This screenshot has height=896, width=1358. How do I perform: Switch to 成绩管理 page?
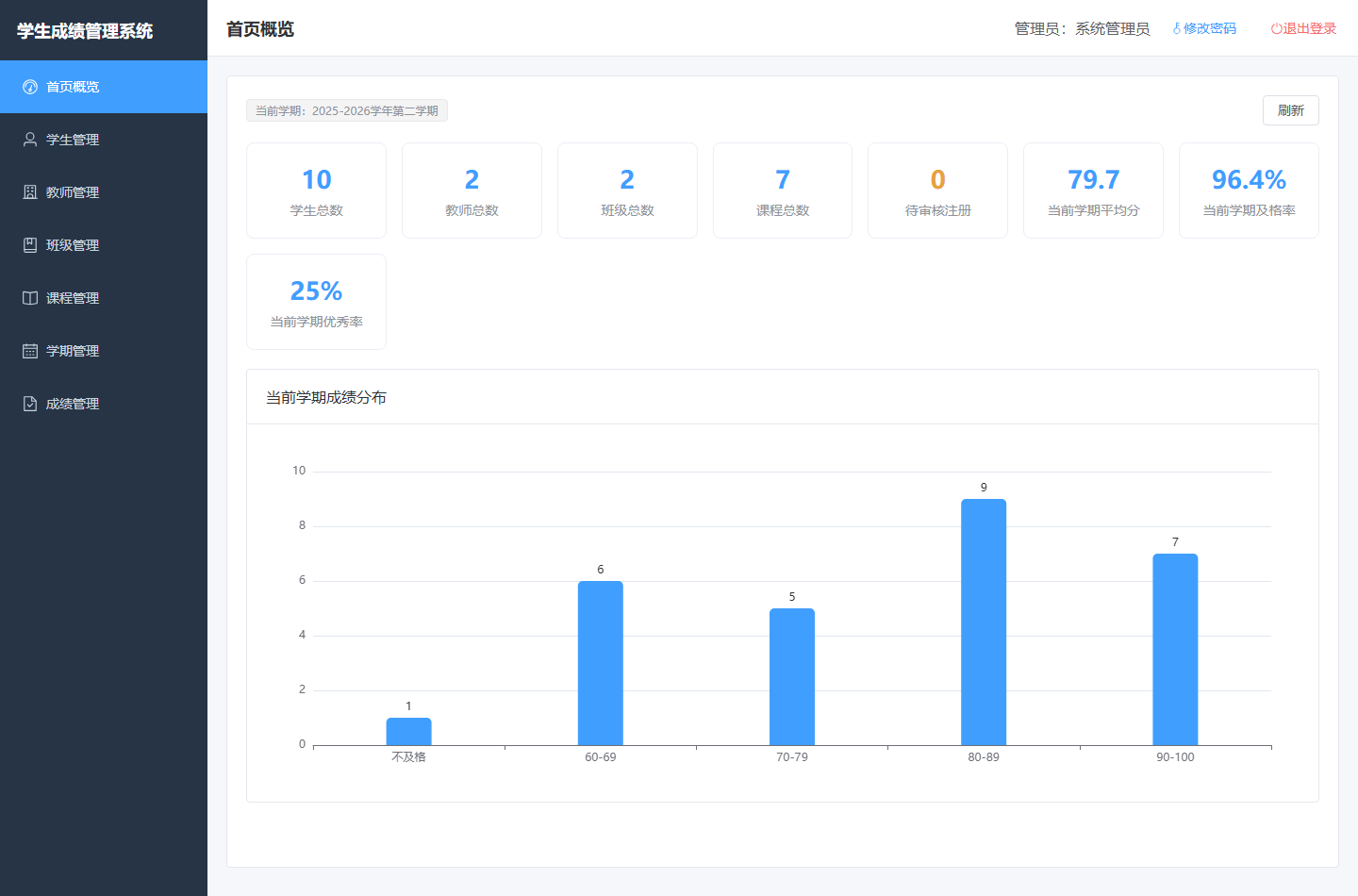[x=104, y=404]
